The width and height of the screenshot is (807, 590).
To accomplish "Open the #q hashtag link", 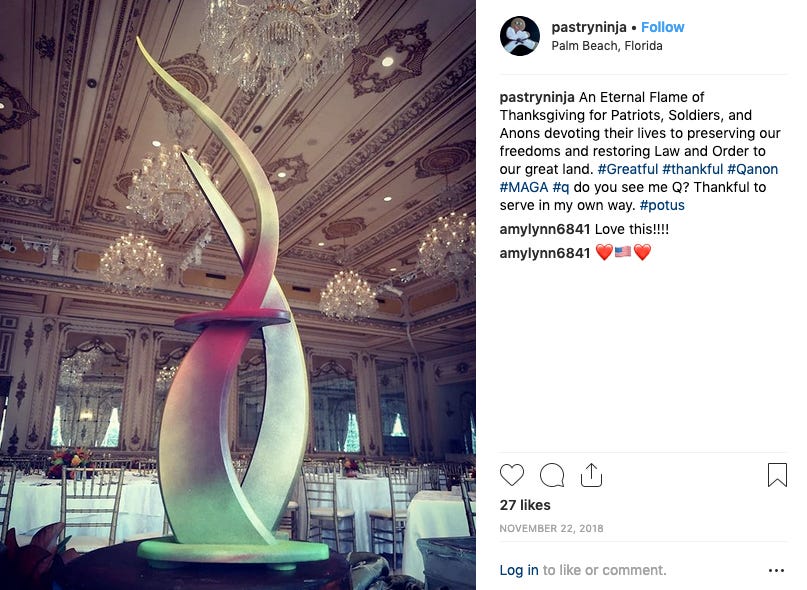I will pyautogui.click(x=560, y=187).
